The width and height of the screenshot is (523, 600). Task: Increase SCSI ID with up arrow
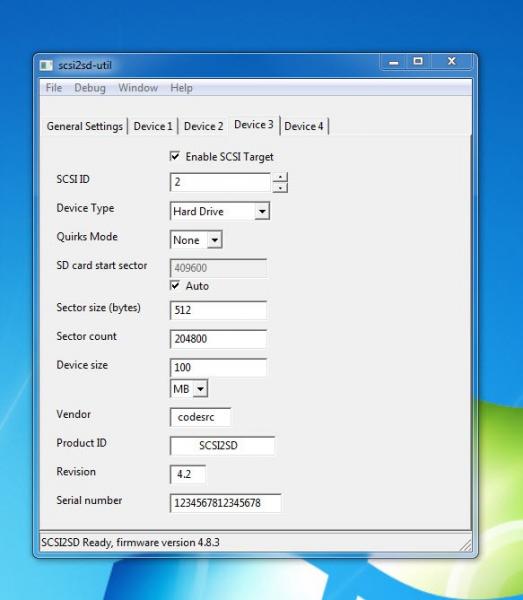280,177
